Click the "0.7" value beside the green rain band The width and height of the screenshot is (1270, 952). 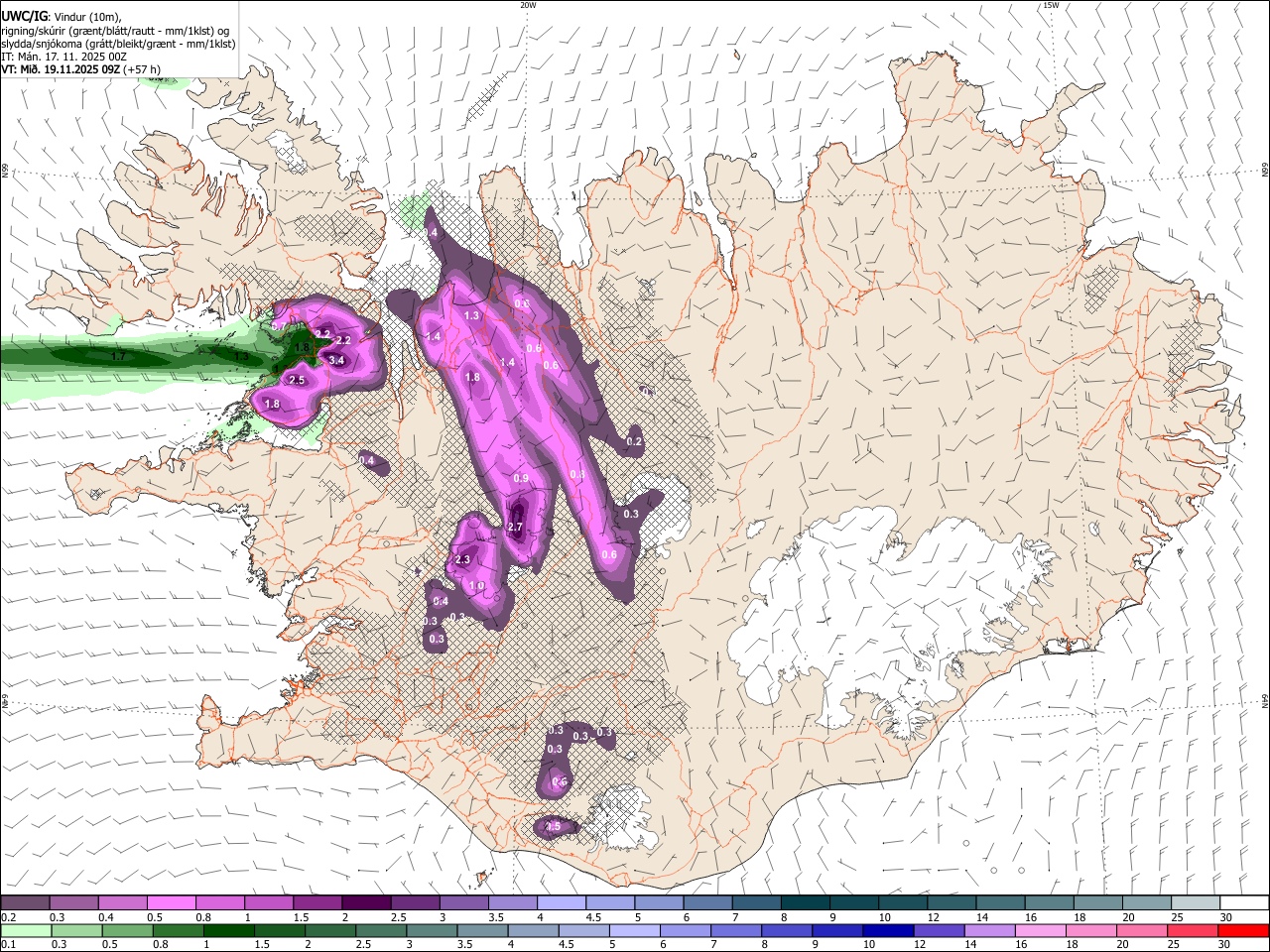[x=281, y=324]
